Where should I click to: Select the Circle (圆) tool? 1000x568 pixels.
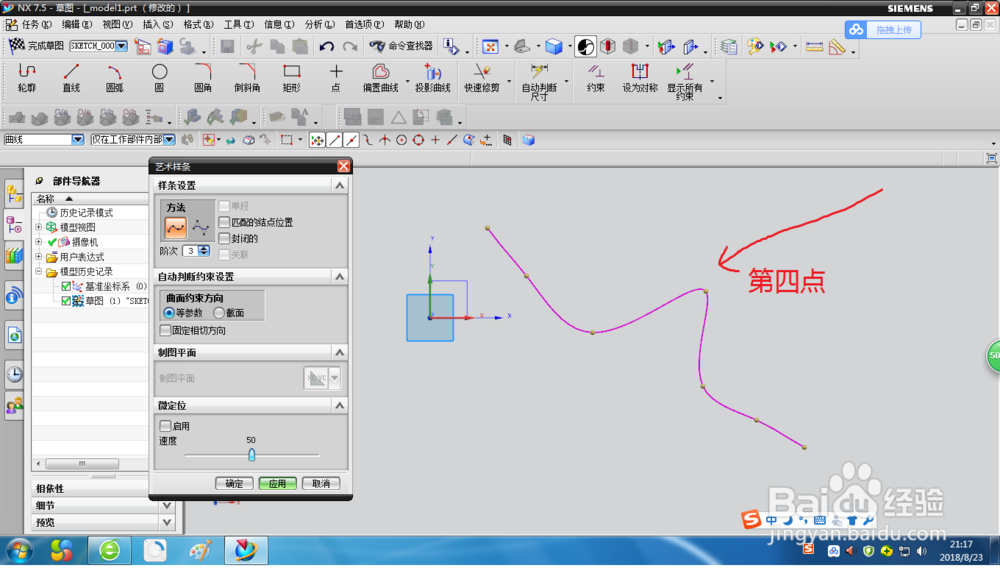coord(159,78)
